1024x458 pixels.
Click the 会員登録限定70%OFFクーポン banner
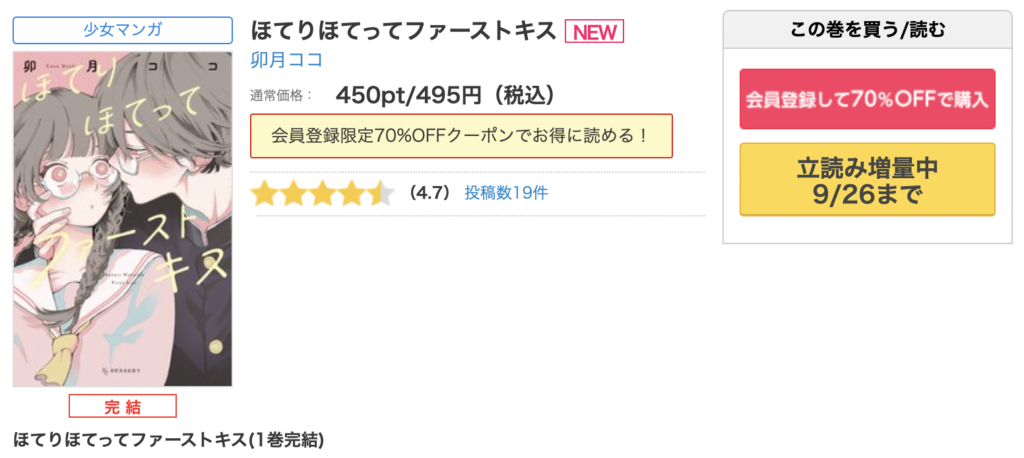(460, 135)
